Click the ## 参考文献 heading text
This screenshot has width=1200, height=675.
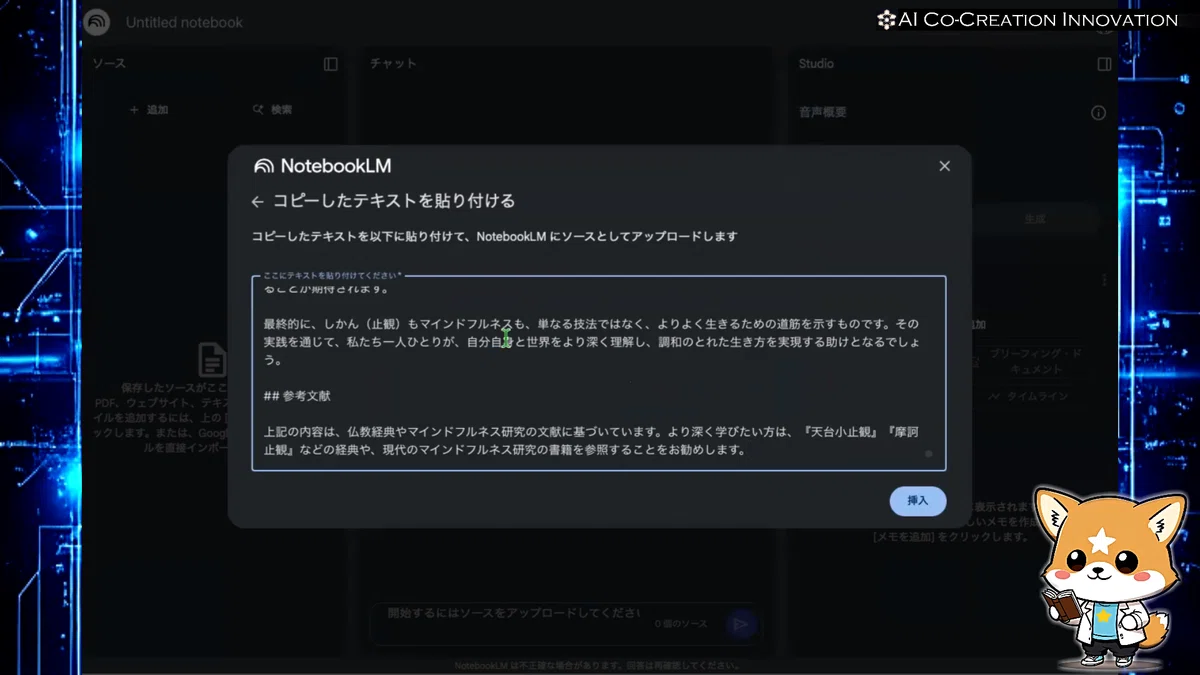tap(297, 396)
